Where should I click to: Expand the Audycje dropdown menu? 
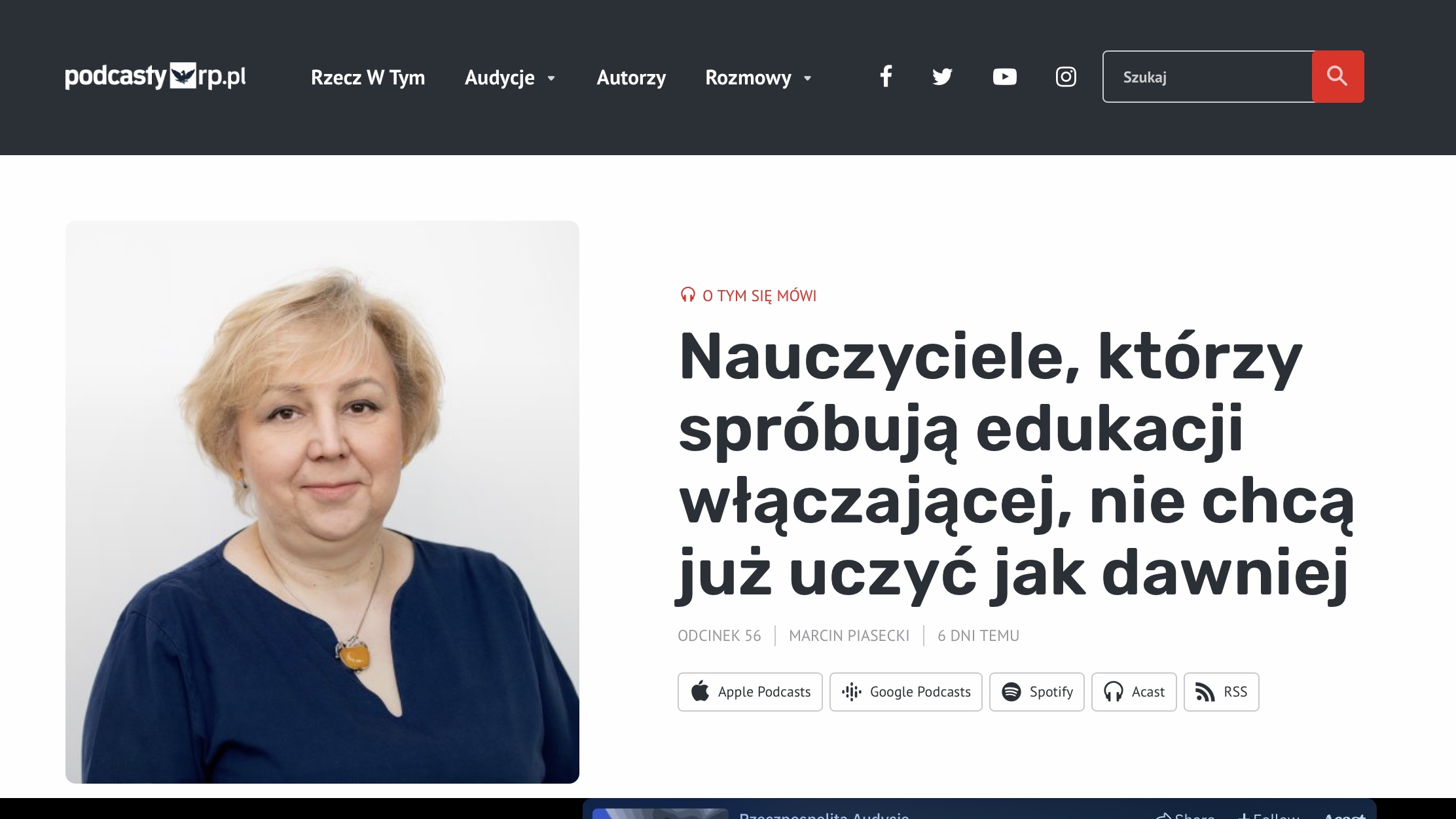point(510,78)
